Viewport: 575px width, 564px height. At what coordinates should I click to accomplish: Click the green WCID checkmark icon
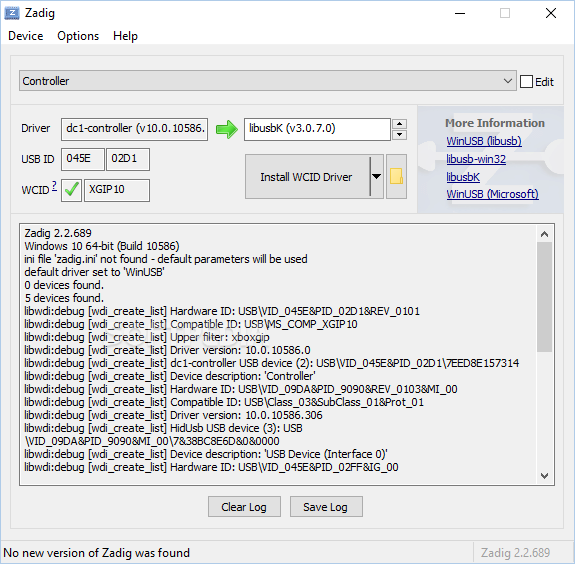click(72, 190)
